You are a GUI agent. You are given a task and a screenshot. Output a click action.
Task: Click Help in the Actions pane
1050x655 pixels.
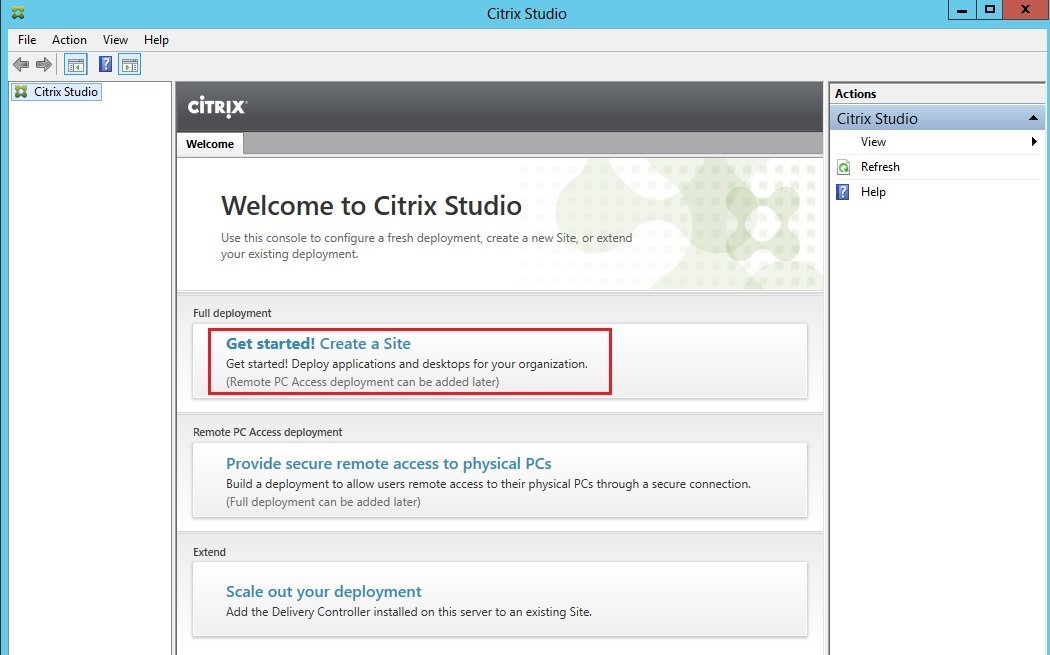[x=873, y=192]
